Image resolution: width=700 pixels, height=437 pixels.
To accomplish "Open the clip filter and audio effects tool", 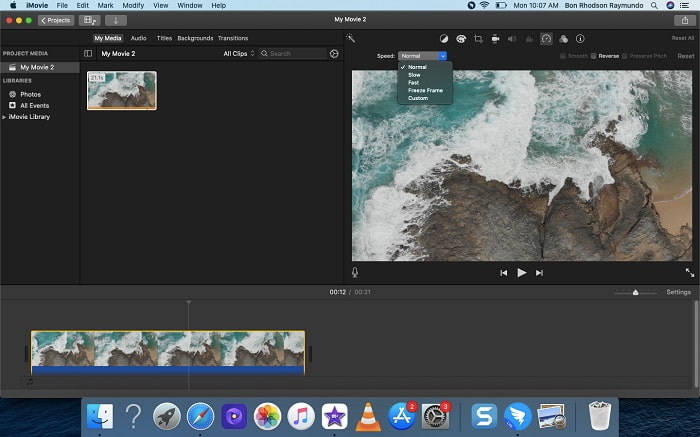I will coord(563,39).
